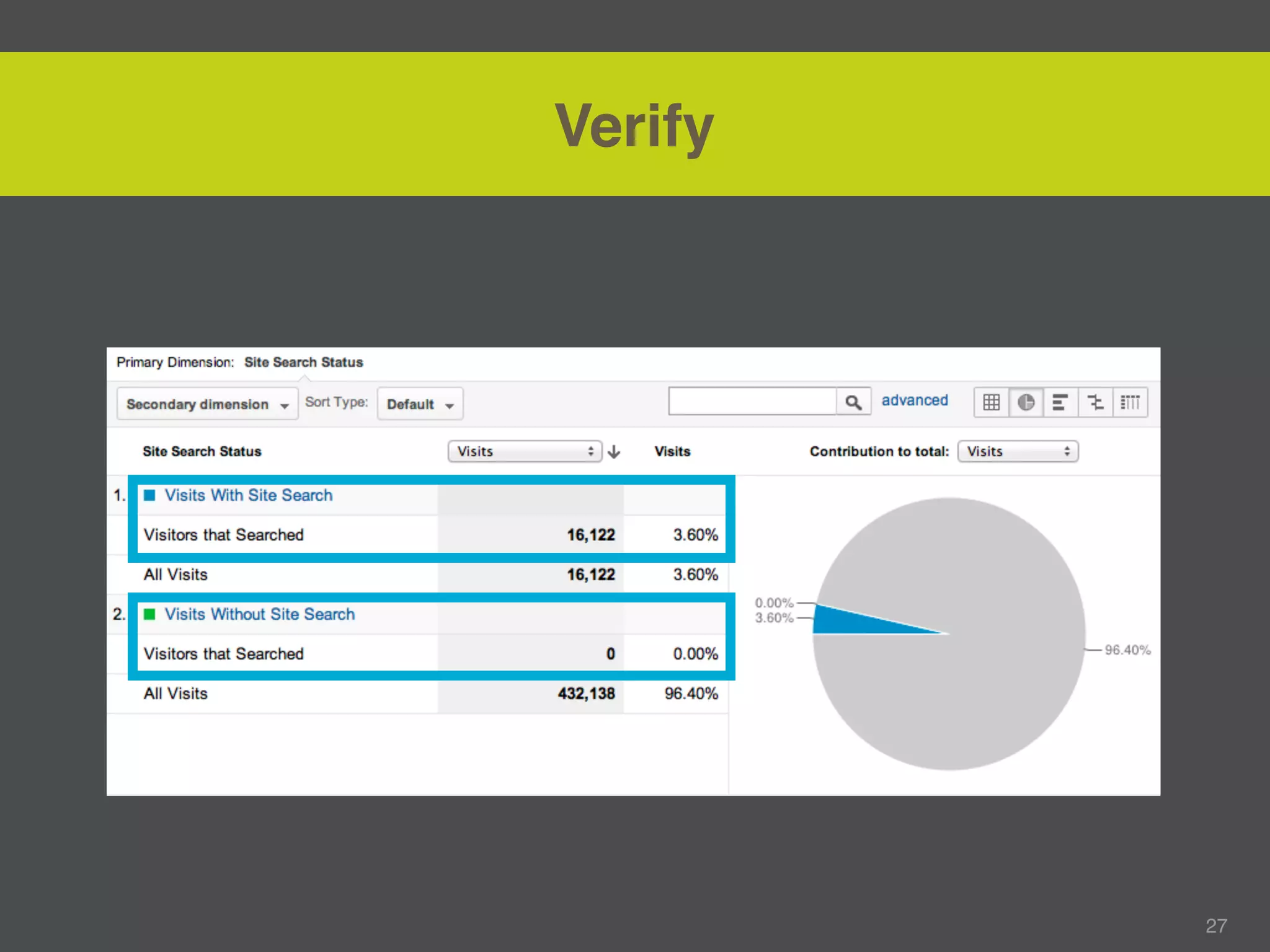The height and width of the screenshot is (952, 1270).
Task: Click the 0.00% pie chart label
Action: (774, 602)
